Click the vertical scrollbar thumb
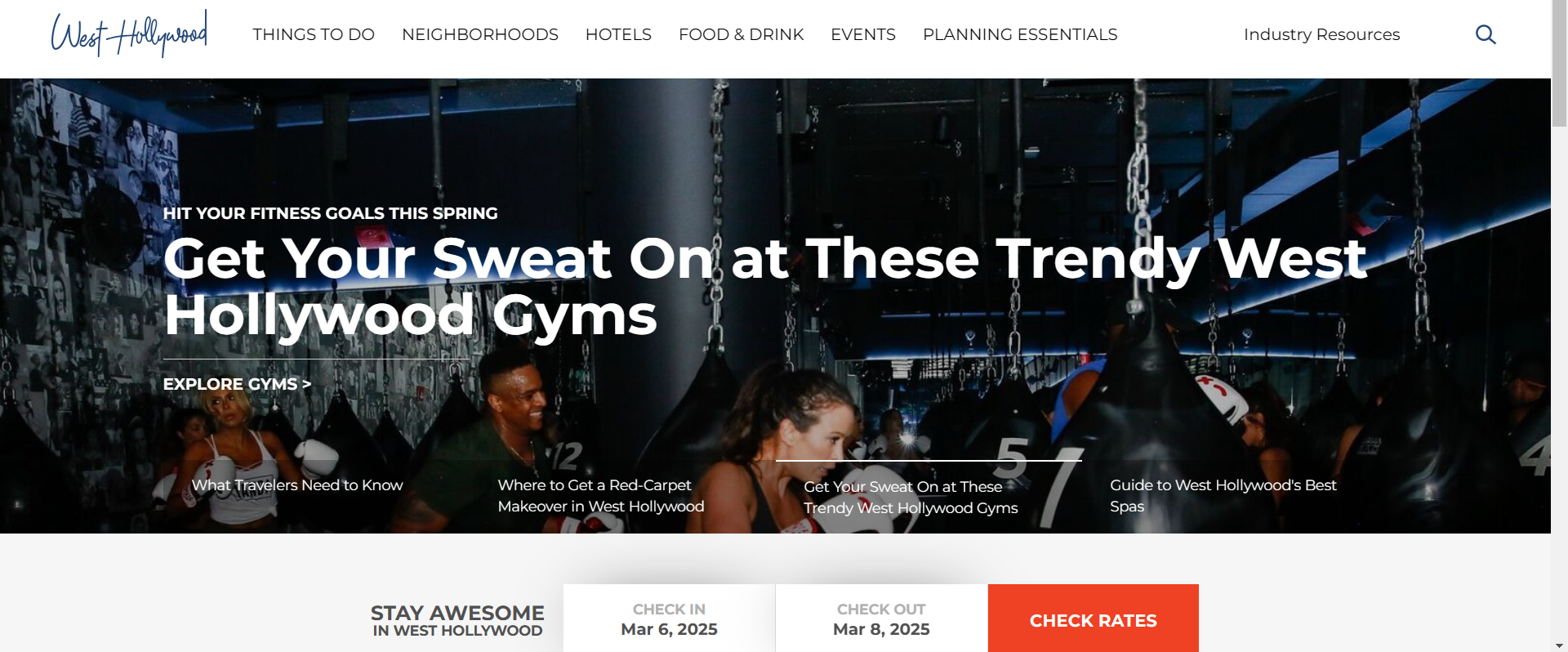The height and width of the screenshot is (652, 1568). point(1559,64)
